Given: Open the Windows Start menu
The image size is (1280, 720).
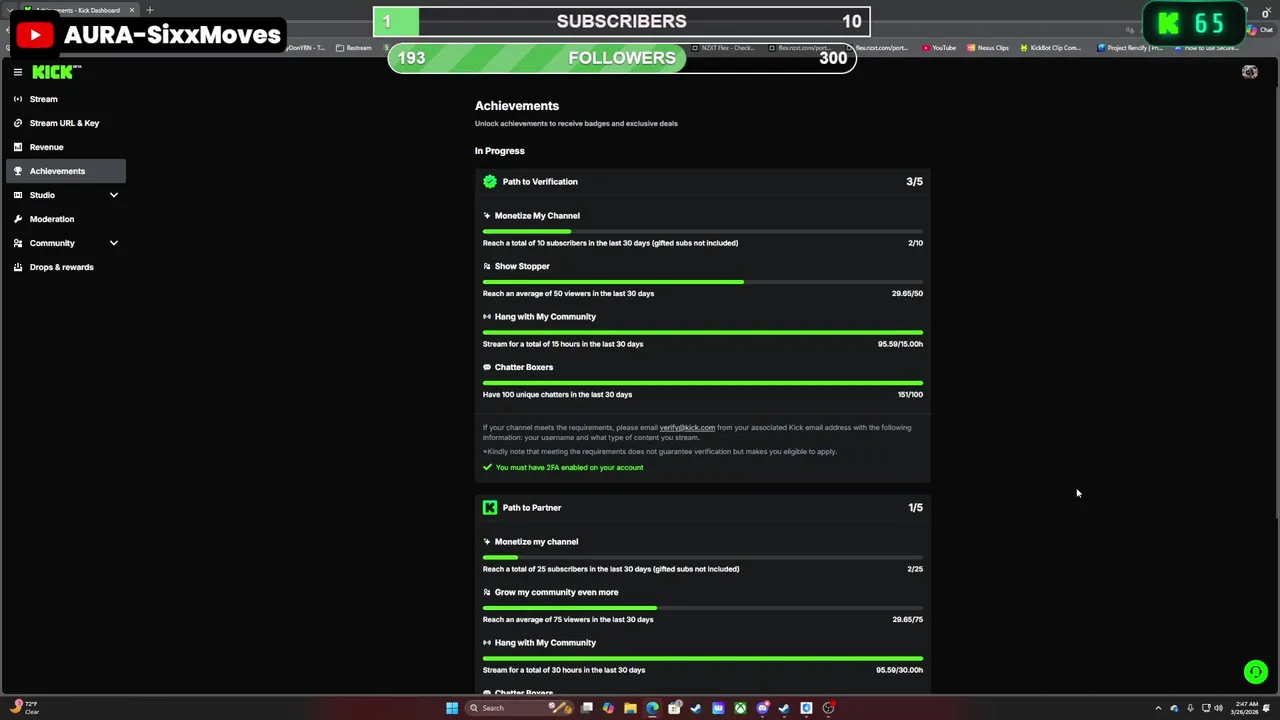Looking at the screenshot, I should coord(452,708).
